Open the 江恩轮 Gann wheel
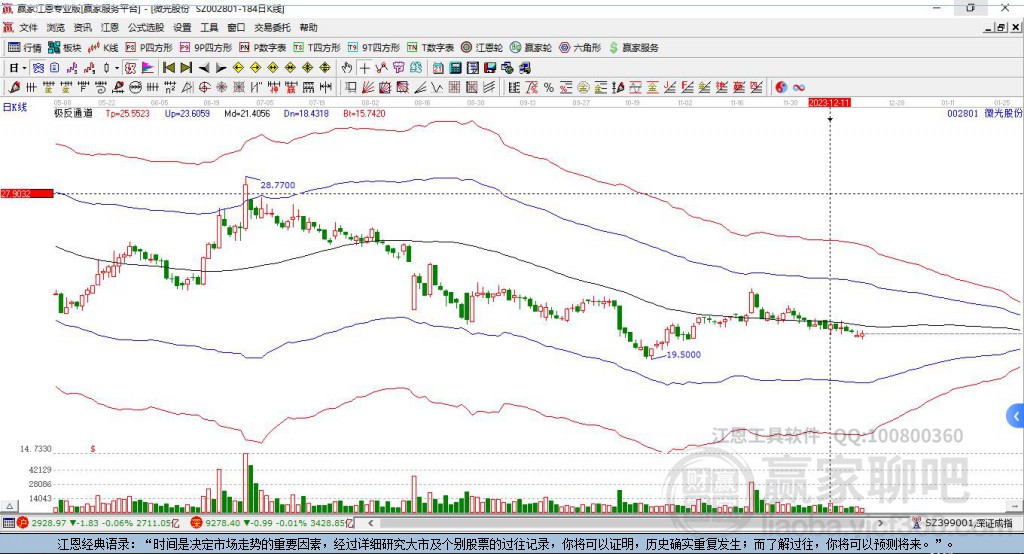 click(x=482, y=48)
